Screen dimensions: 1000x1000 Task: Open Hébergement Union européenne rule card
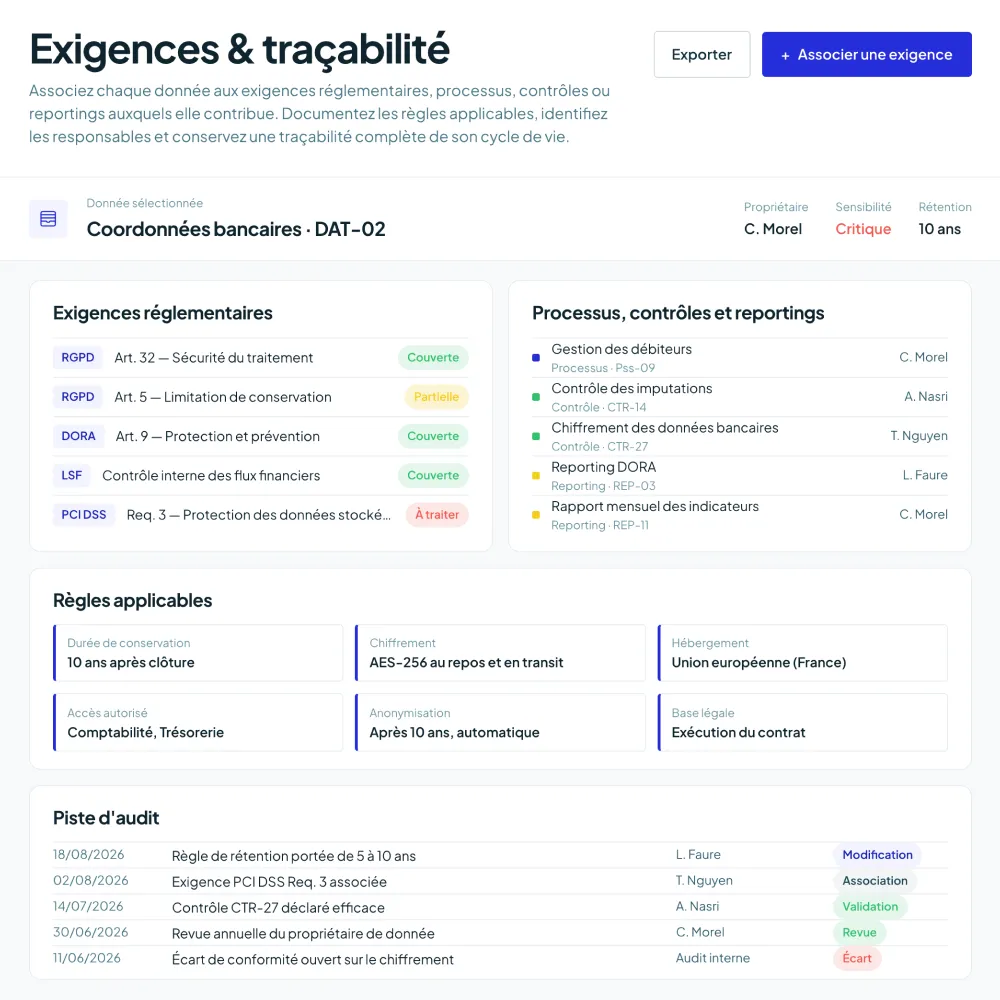[802, 653]
